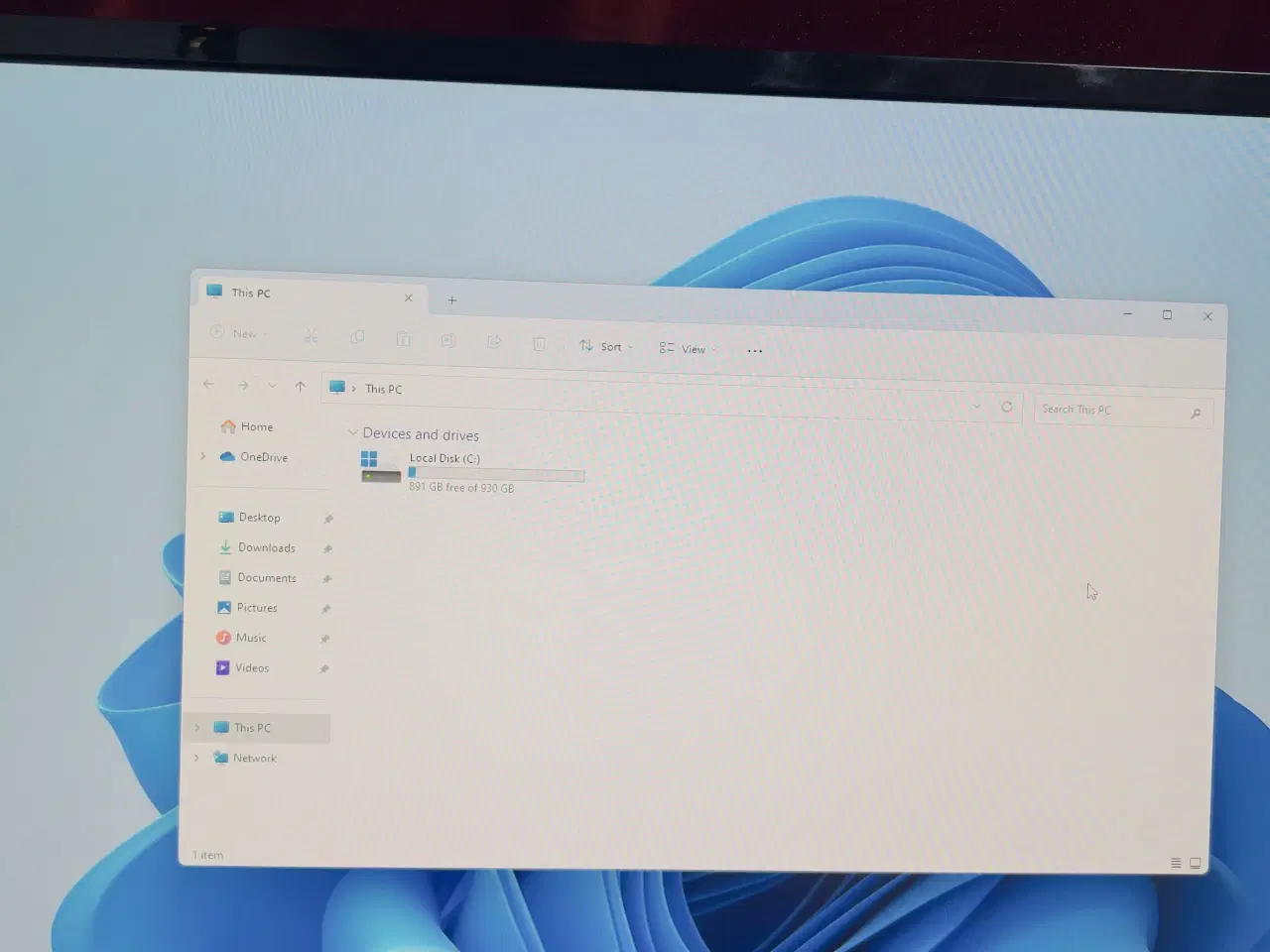1270x952 pixels.
Task: Click the pin icon beside Videos
Action: pyautogui.click(x=323, y=669)
